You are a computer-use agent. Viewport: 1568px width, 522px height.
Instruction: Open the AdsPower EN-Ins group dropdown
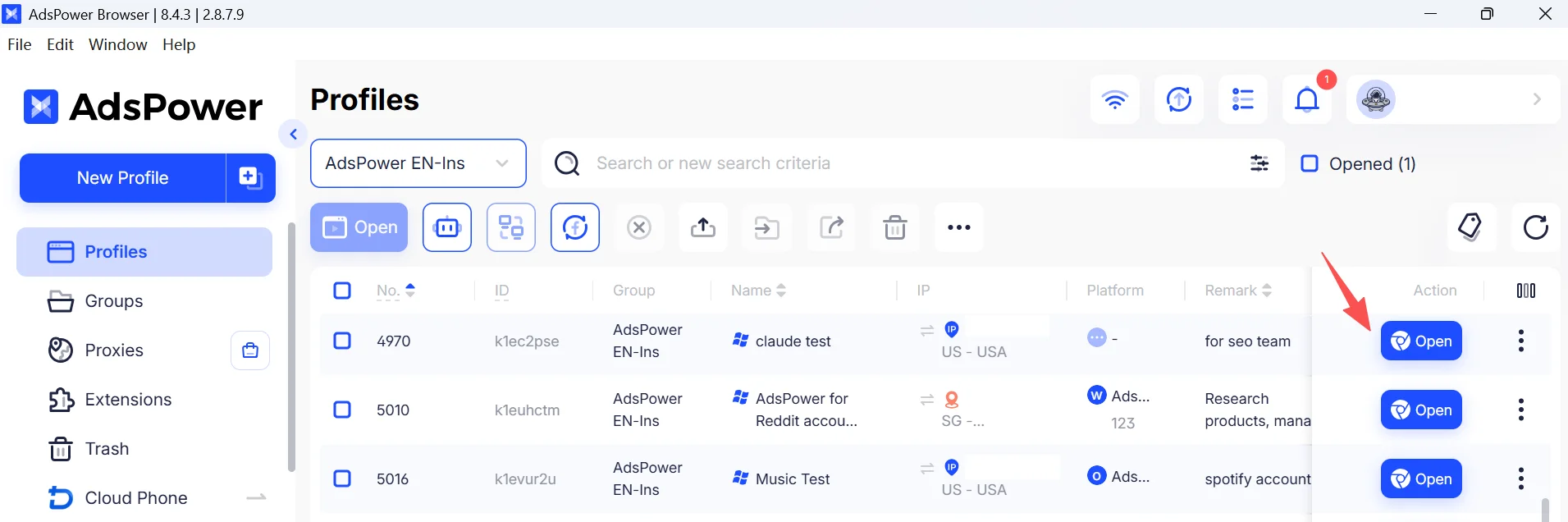tap(418, 163)
